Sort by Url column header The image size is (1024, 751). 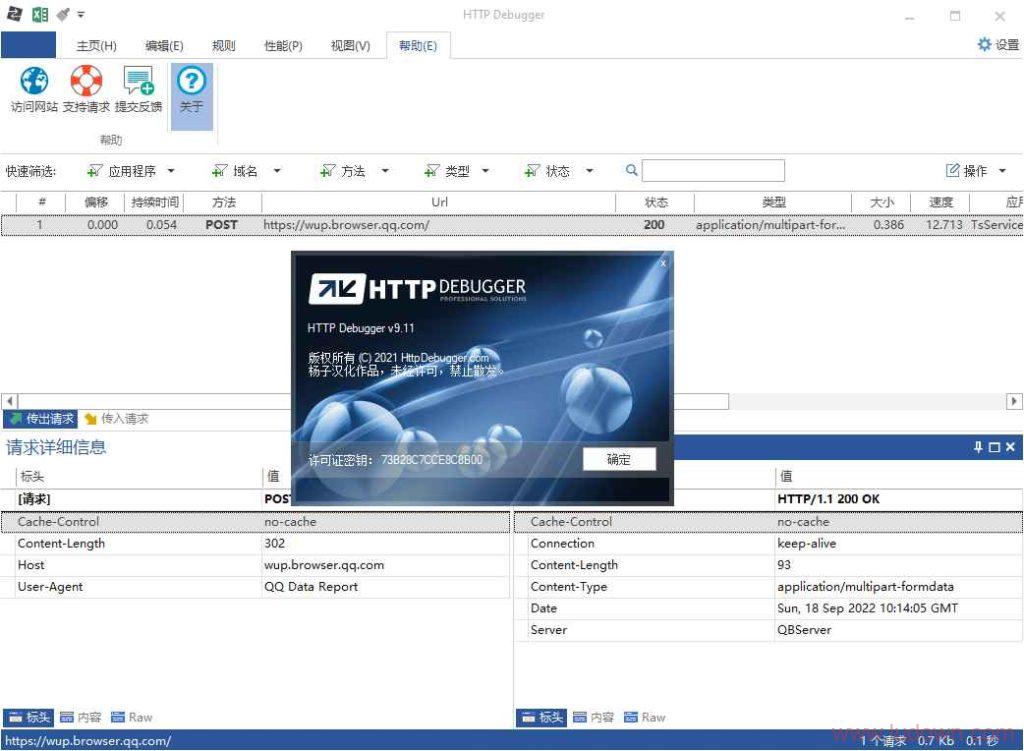click(x=440, y=202)
